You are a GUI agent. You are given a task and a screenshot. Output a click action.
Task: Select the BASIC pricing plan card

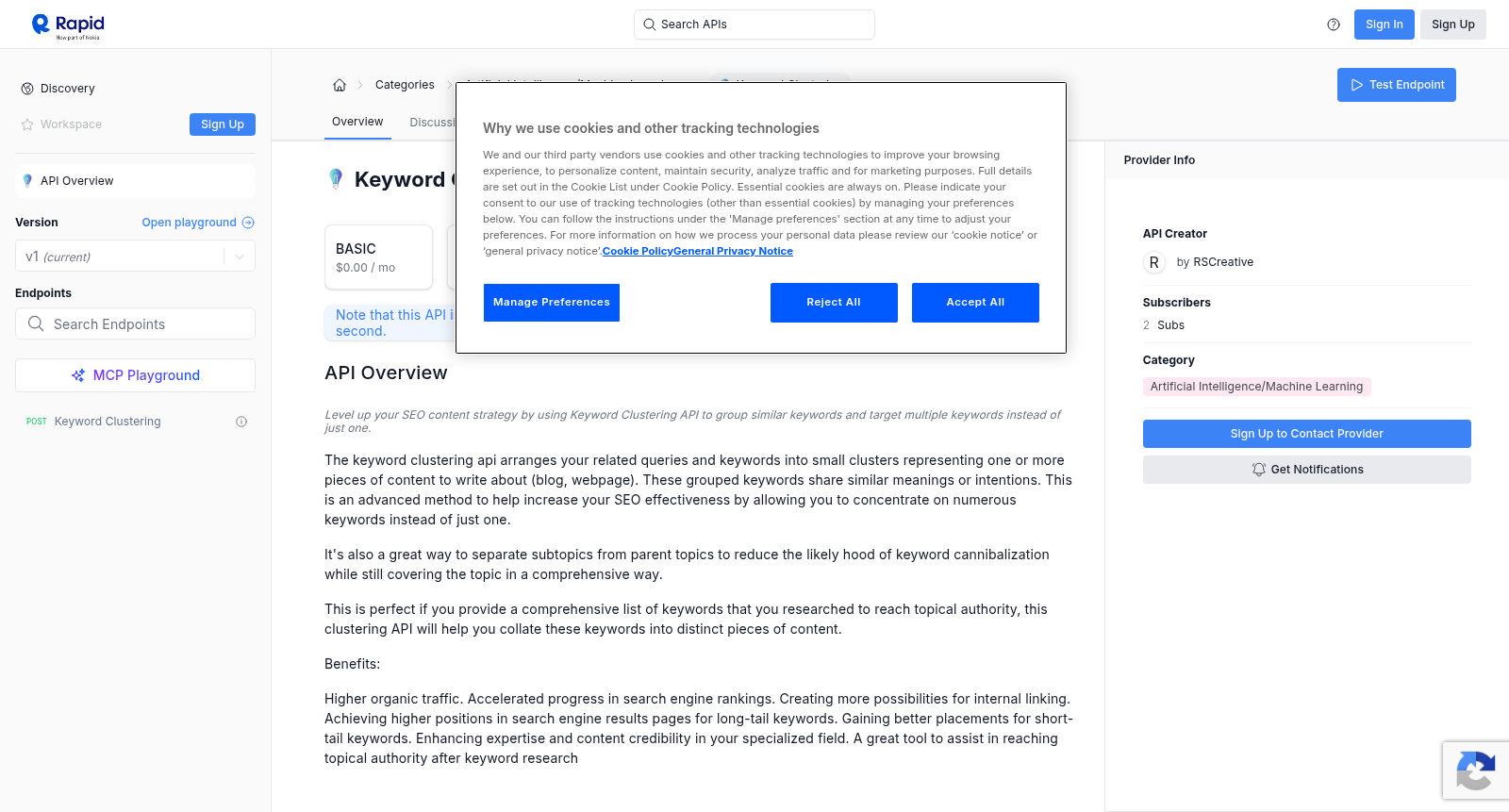click(x=379, y=257)
